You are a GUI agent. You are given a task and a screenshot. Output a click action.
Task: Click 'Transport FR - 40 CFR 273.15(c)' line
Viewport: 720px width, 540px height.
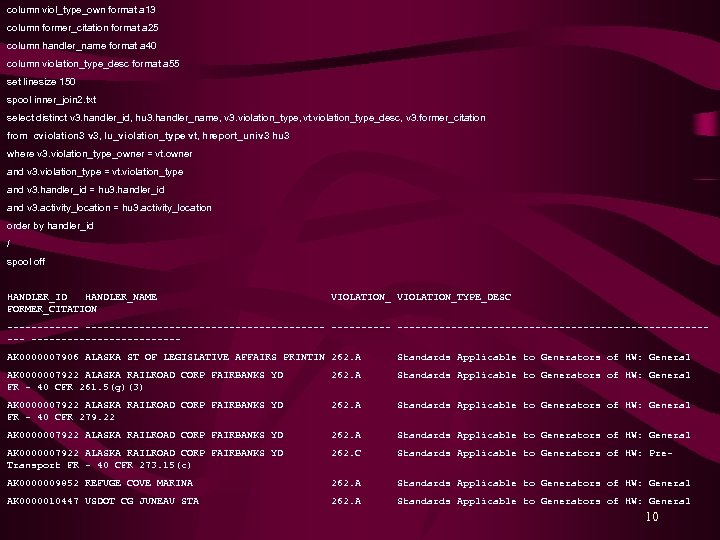tap(99, 465)
